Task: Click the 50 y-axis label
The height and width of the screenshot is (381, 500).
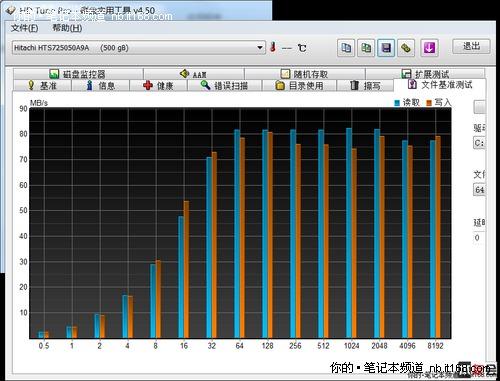Action: [23, 211]
